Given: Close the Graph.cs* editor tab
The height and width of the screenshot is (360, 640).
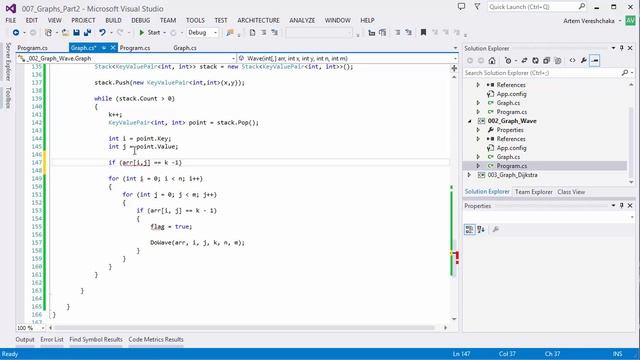Looking at the screenshot, I should 113,48.
